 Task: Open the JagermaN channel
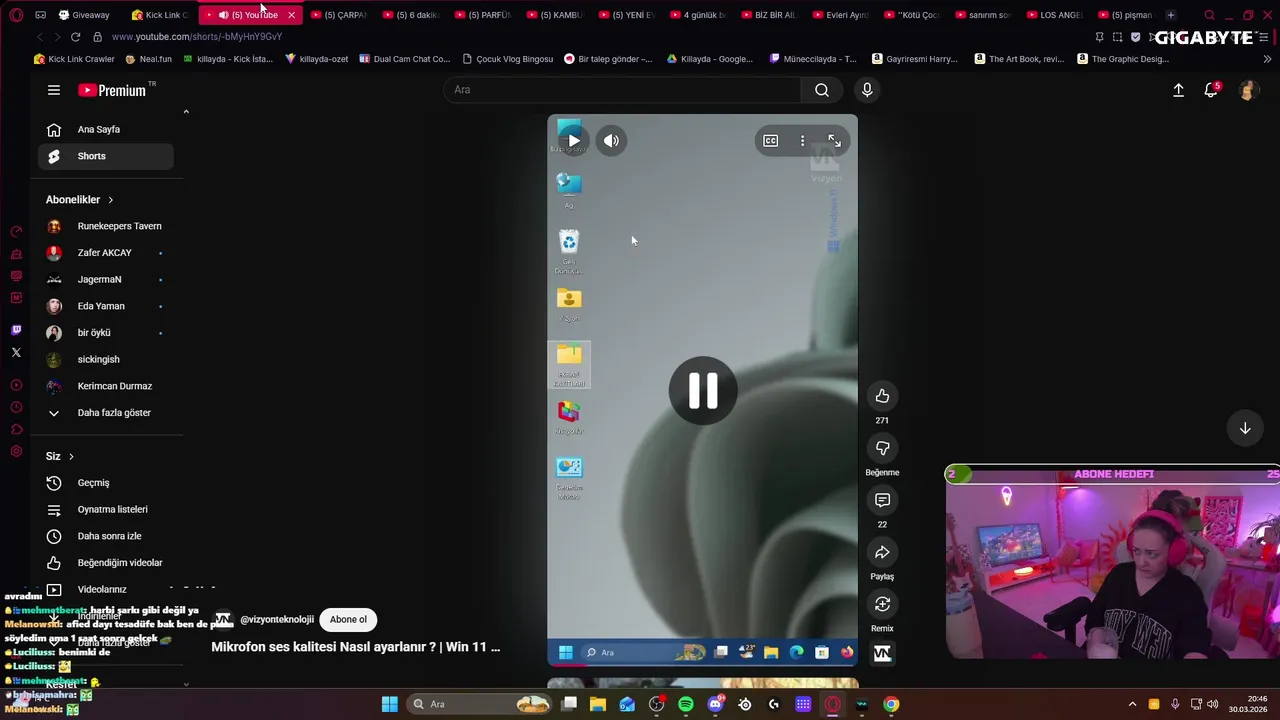(x=106, y=279)
